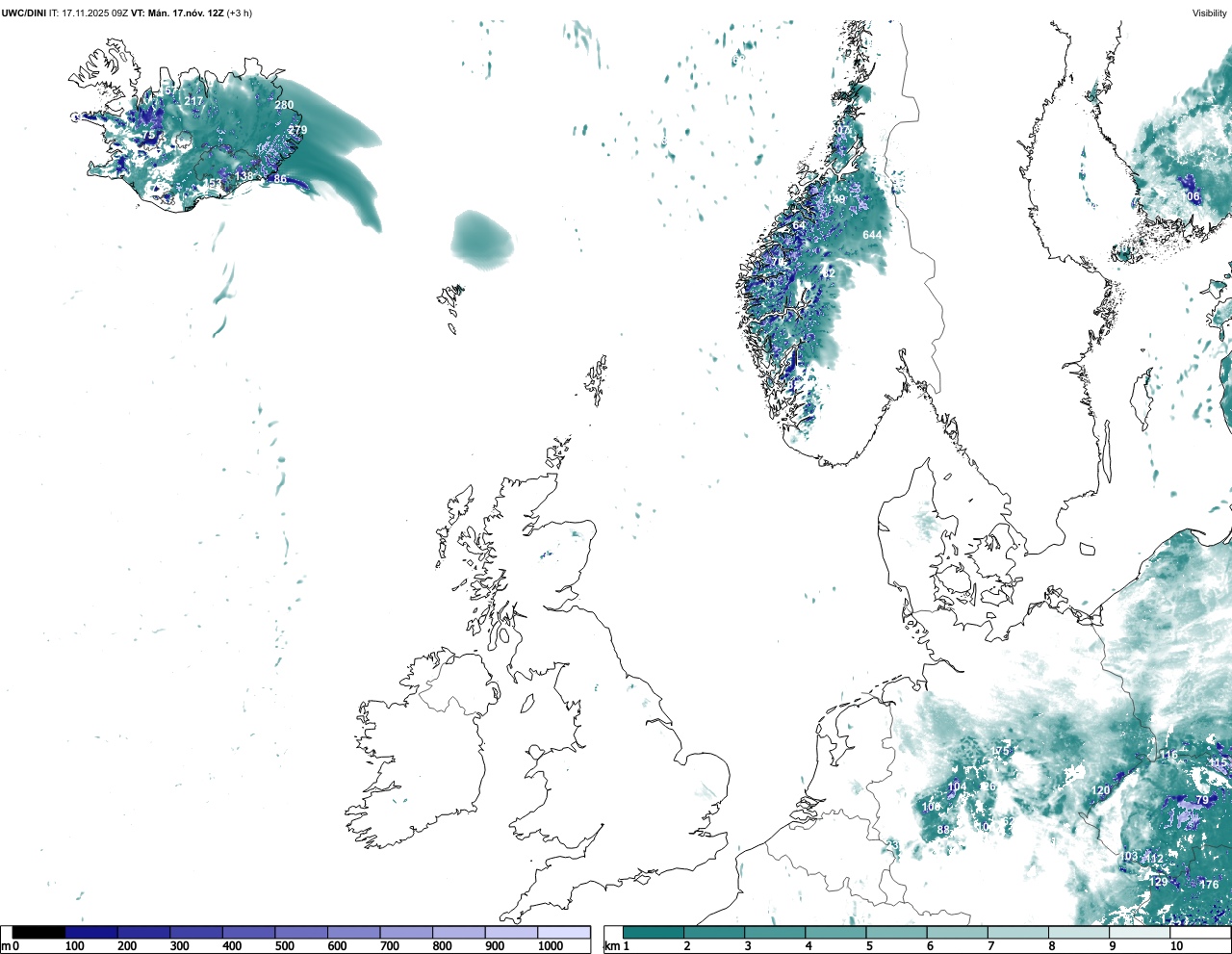Click the 217 value in north Iceland
1232x954 pixels.
pyautogui.click(x=193, y=101)
